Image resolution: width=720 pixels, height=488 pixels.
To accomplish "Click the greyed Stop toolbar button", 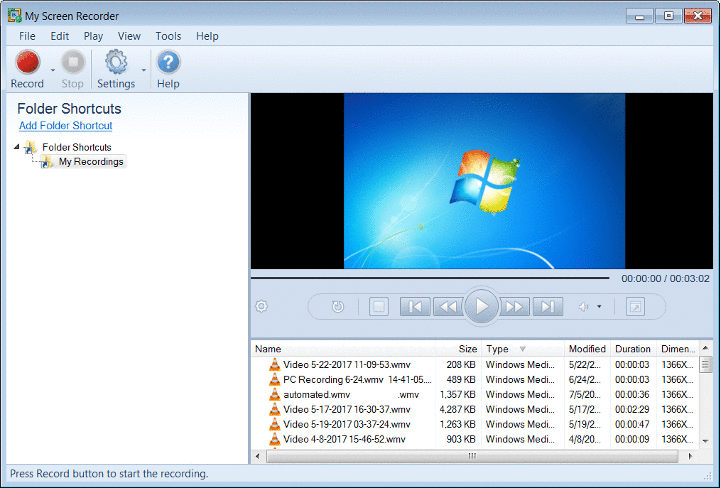I will 73,69.
